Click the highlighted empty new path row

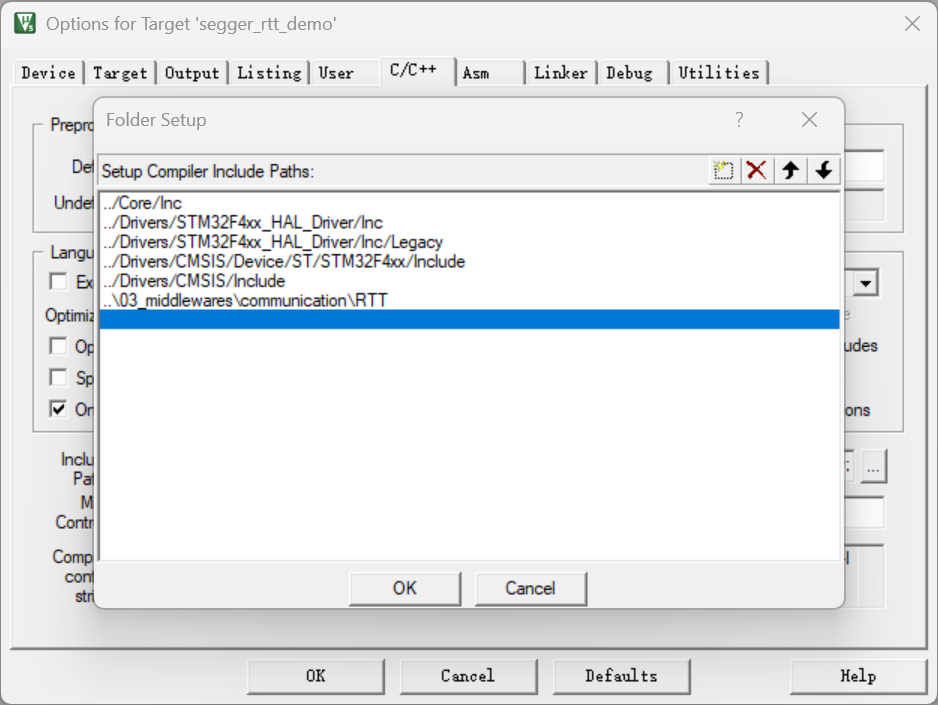[x=469, y=319]
